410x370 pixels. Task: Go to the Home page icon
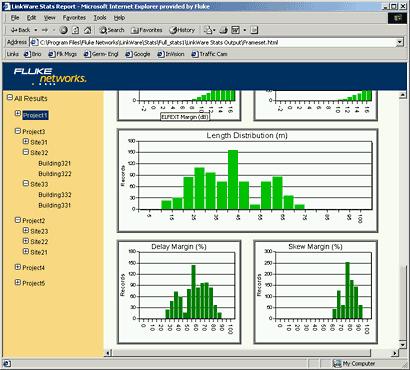[x=87, y=30]
